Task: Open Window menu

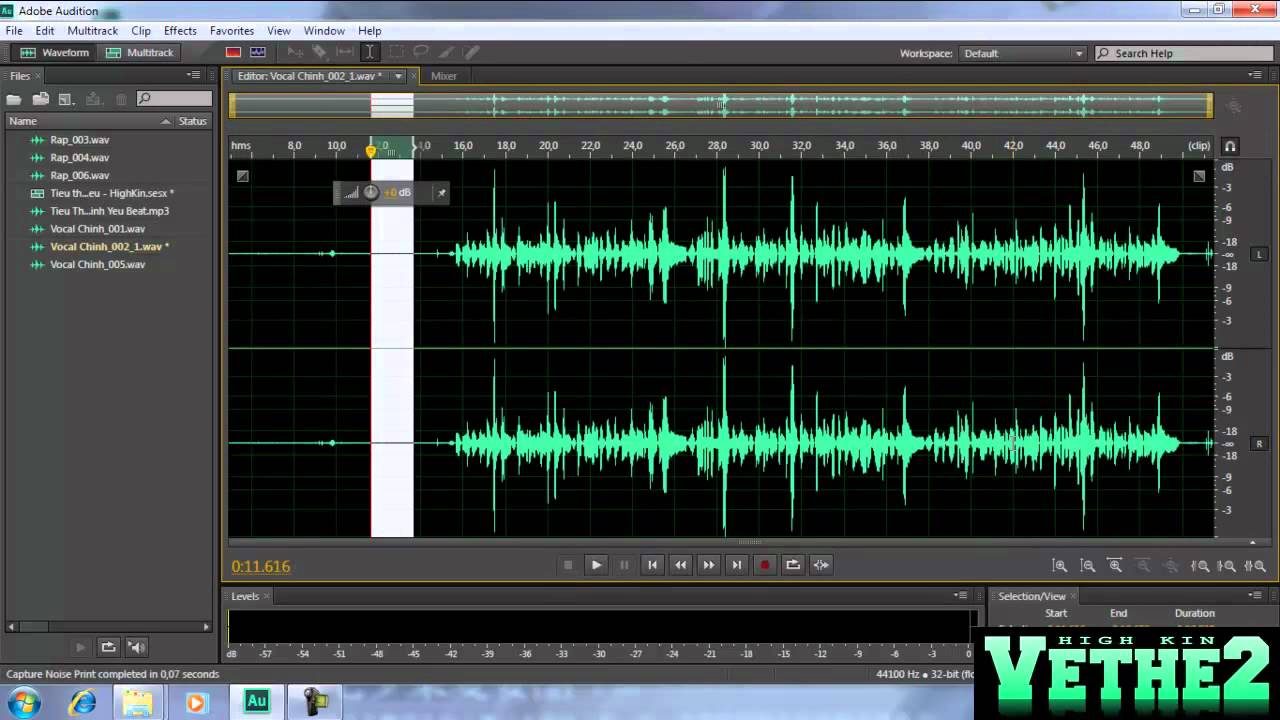Action: click(x=324, y=31)
